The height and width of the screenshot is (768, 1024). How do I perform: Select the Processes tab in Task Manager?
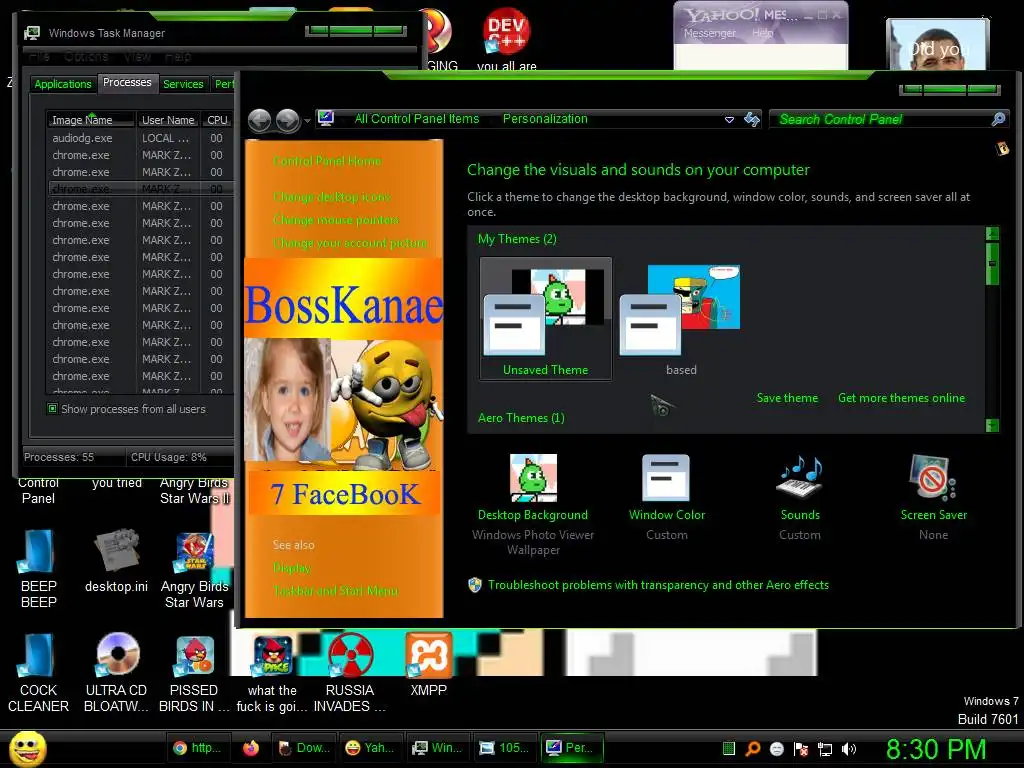(127, 82)
